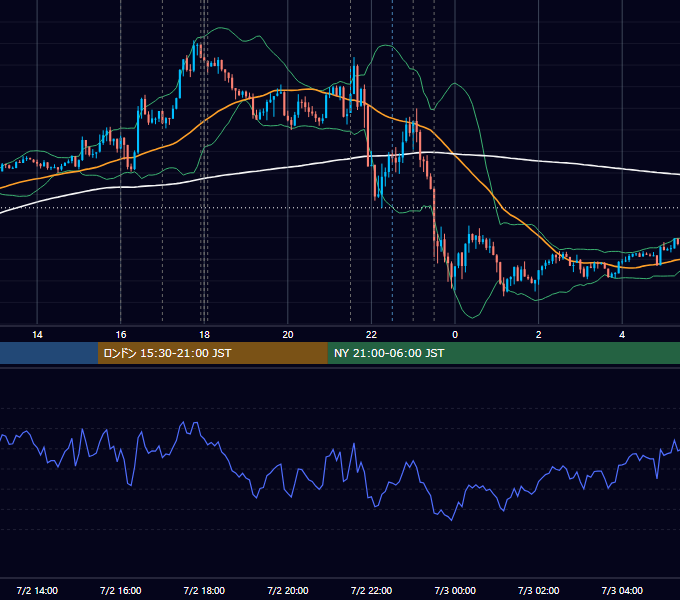Screen dimensions: 680x600
Task: Click the 7/2 14:00 date label
Action: (37, 590)
